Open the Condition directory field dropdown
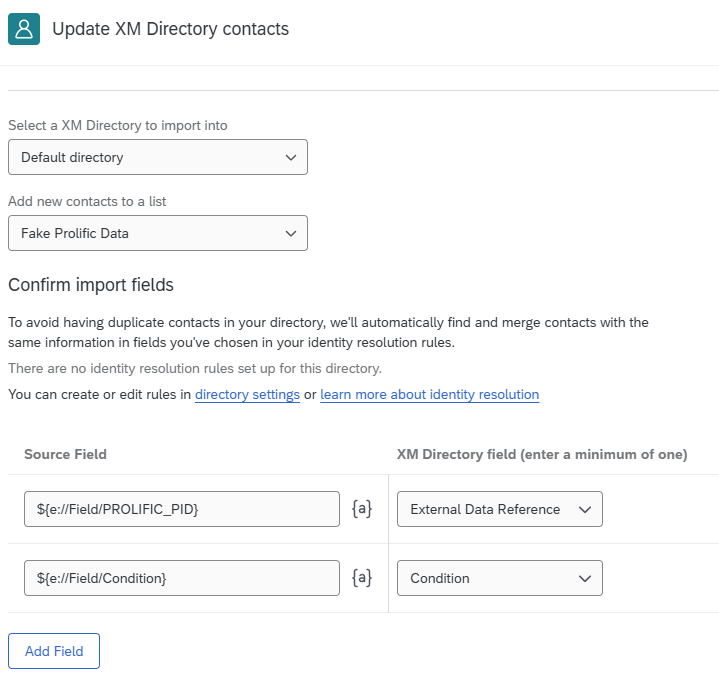719x689 pixels. coord(500,578)
